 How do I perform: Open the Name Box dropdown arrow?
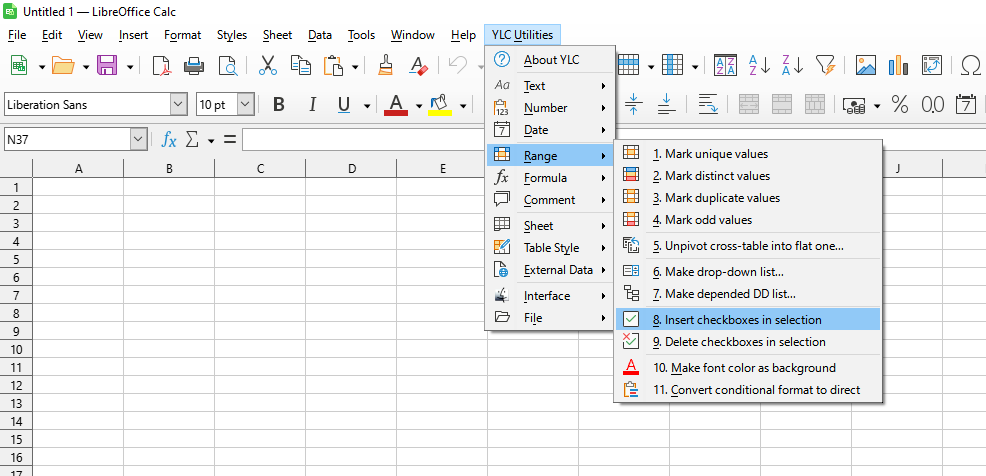pyautogui.click(x=138, y=140)
